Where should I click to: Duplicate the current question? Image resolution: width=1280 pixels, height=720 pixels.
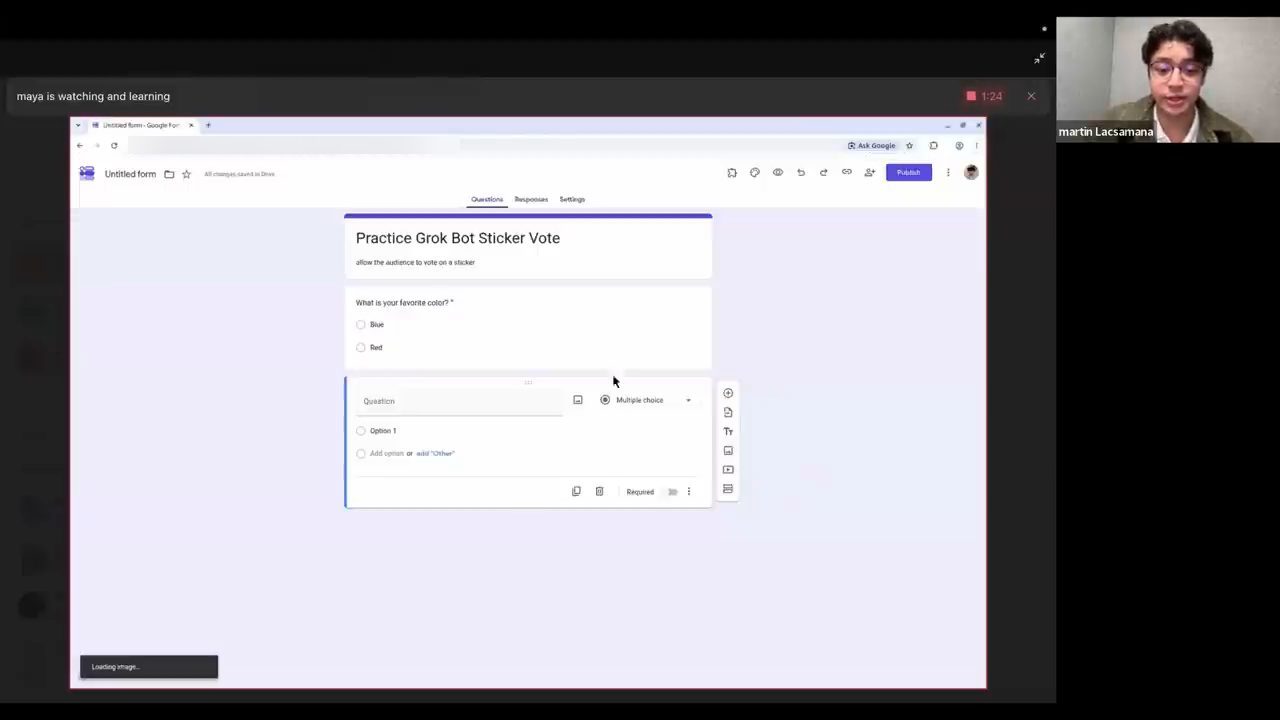576,491
